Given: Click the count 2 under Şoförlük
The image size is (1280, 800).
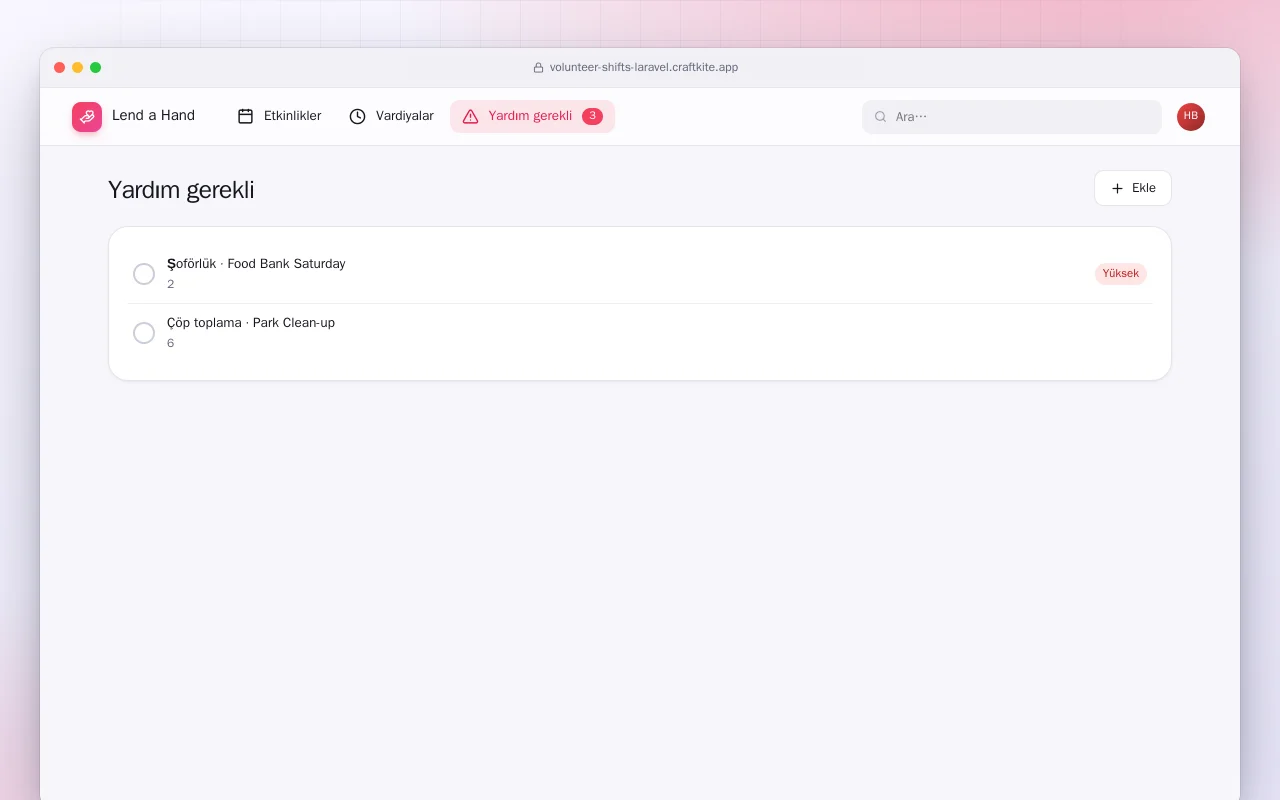Looking at the screenshot, I should (171, 284).
